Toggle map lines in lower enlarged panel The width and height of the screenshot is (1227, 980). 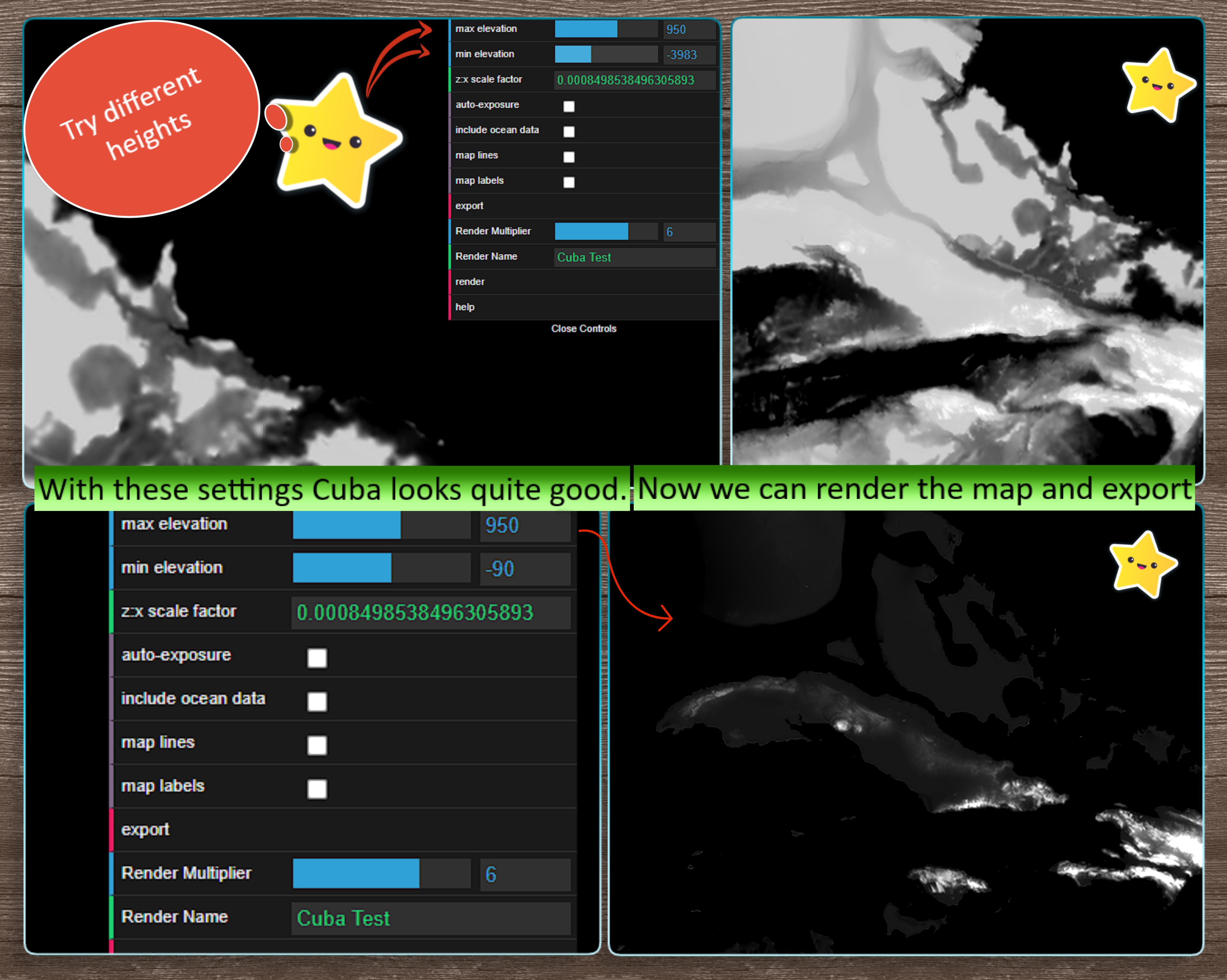tap(317, 745)
